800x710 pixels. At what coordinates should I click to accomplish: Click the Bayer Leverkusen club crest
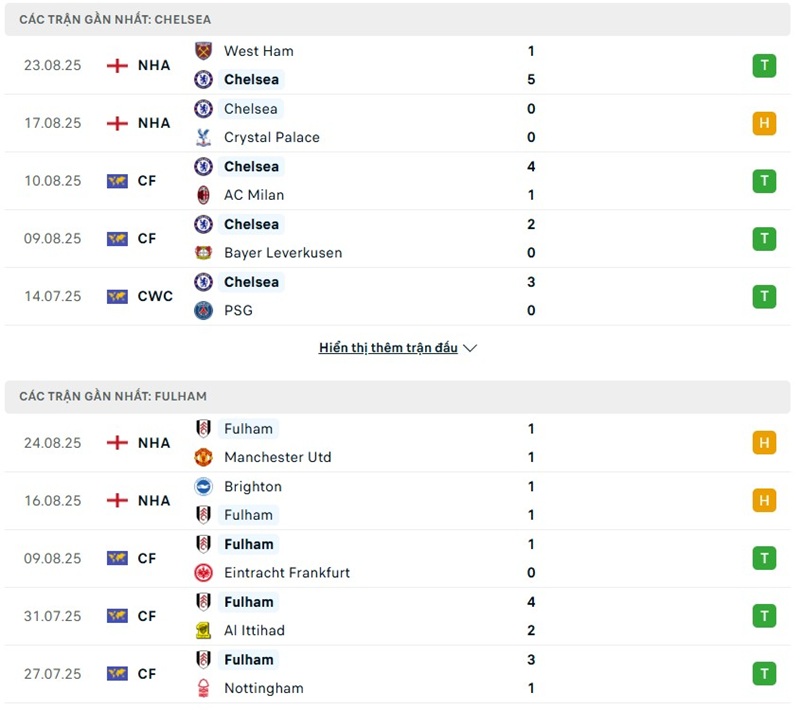pyautogui.click(x=204, y=253)
